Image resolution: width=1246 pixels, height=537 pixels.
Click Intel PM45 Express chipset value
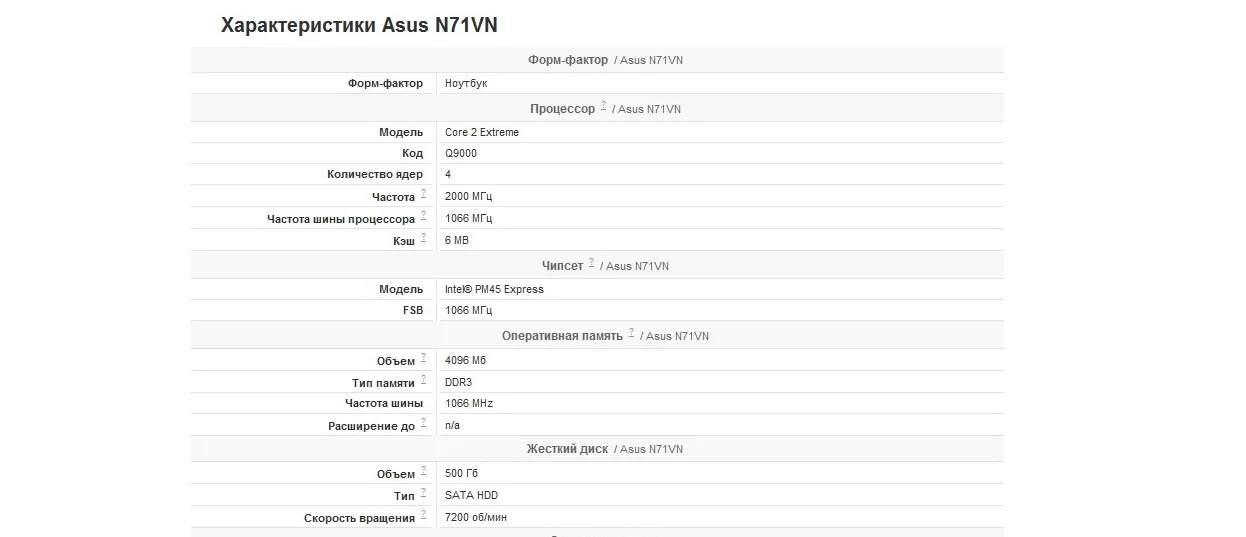[494, 289]
